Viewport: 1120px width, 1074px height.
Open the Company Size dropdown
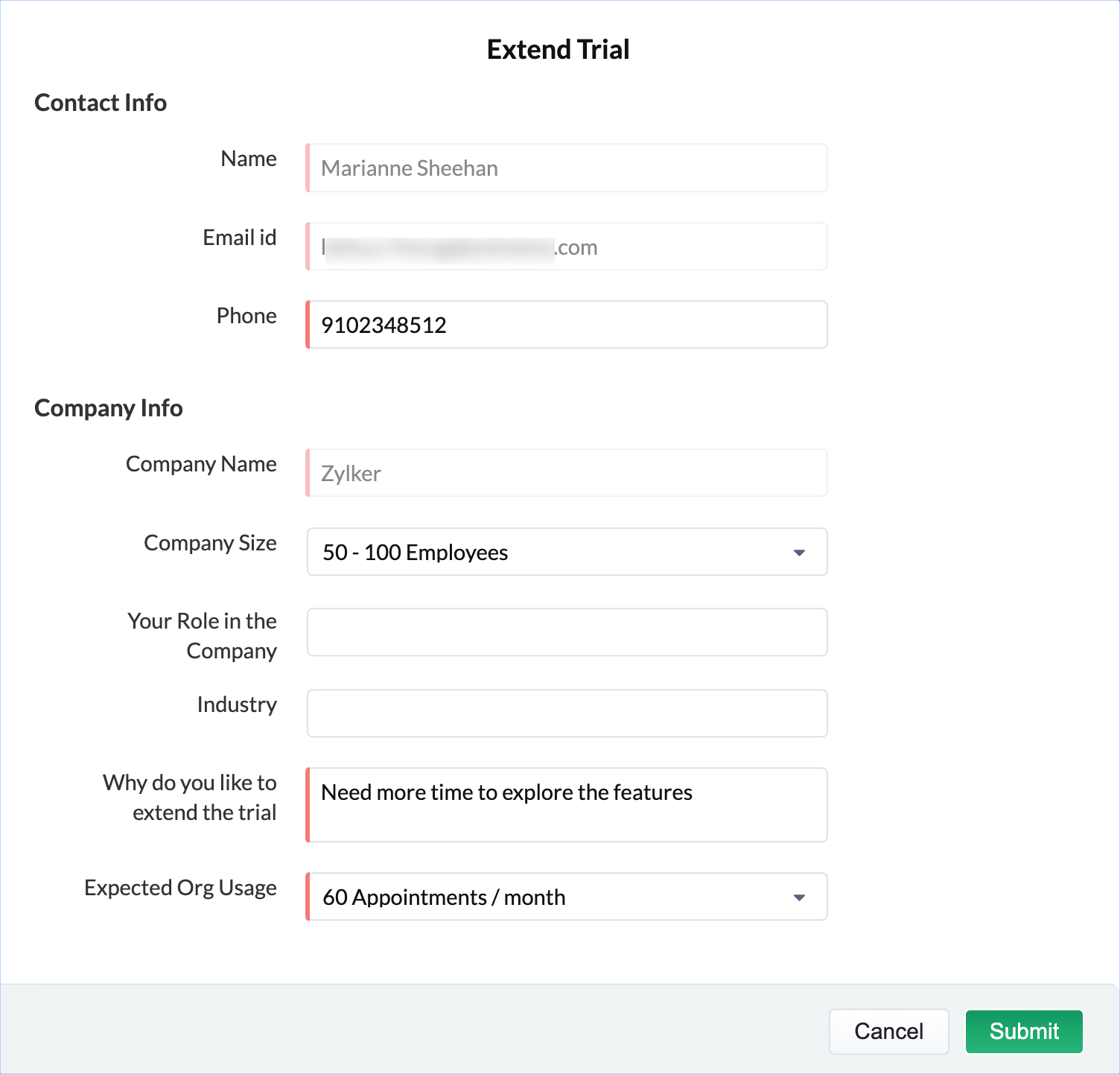[566, 553]
